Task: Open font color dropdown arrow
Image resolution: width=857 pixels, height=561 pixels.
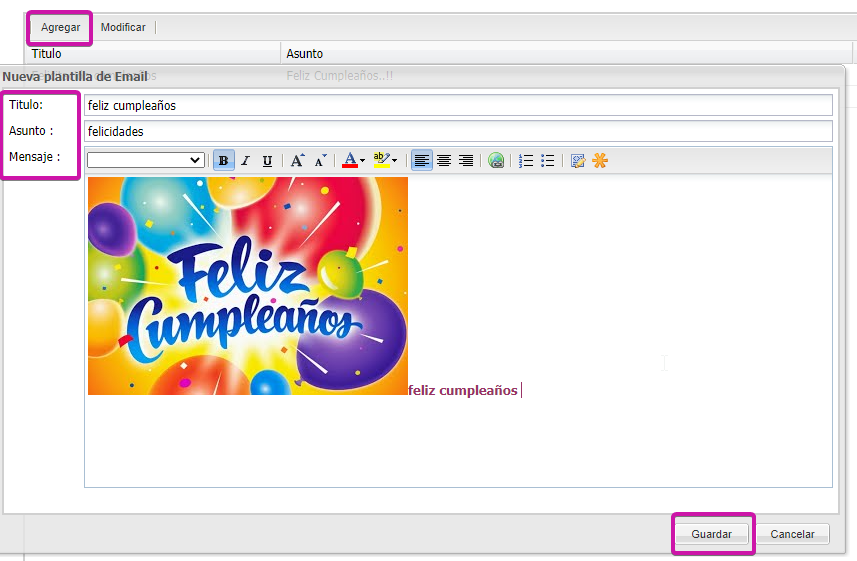Action: click(362, 161)
